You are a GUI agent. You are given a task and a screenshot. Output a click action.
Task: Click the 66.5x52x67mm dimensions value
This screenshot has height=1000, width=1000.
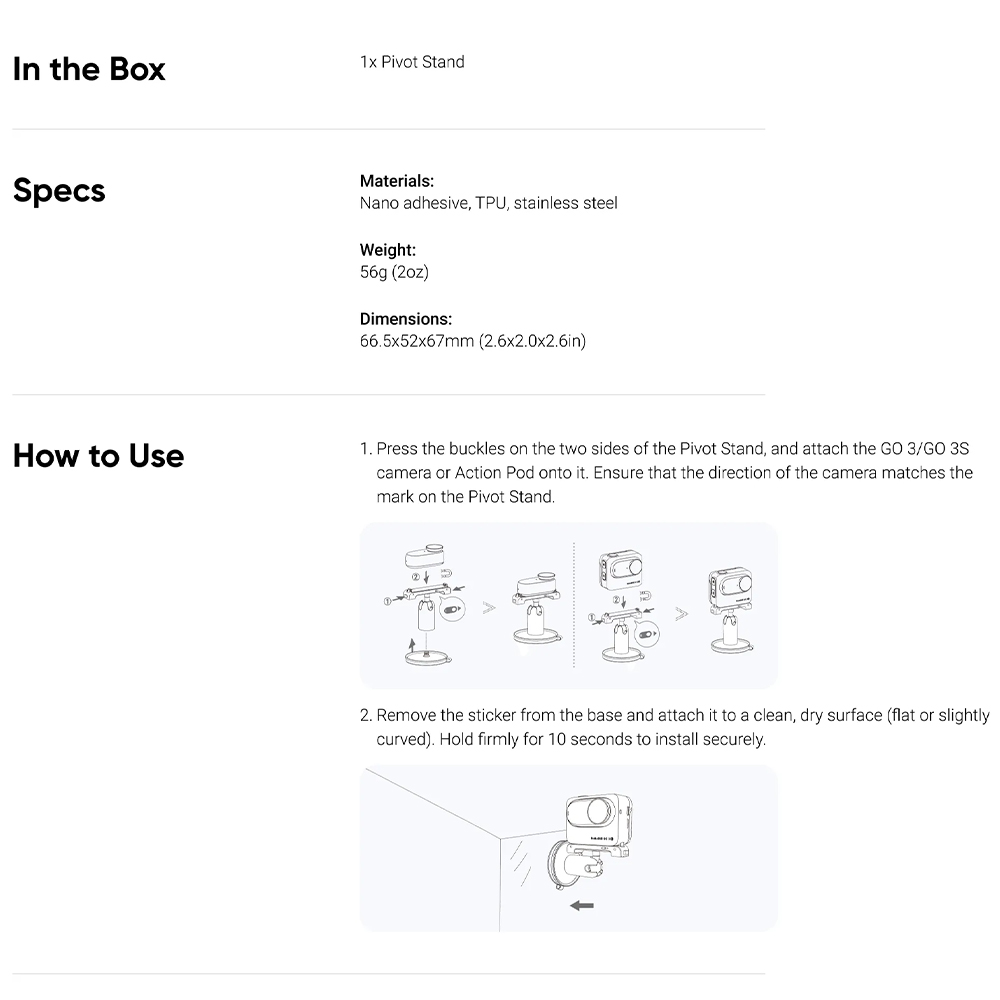coord(473,341)
